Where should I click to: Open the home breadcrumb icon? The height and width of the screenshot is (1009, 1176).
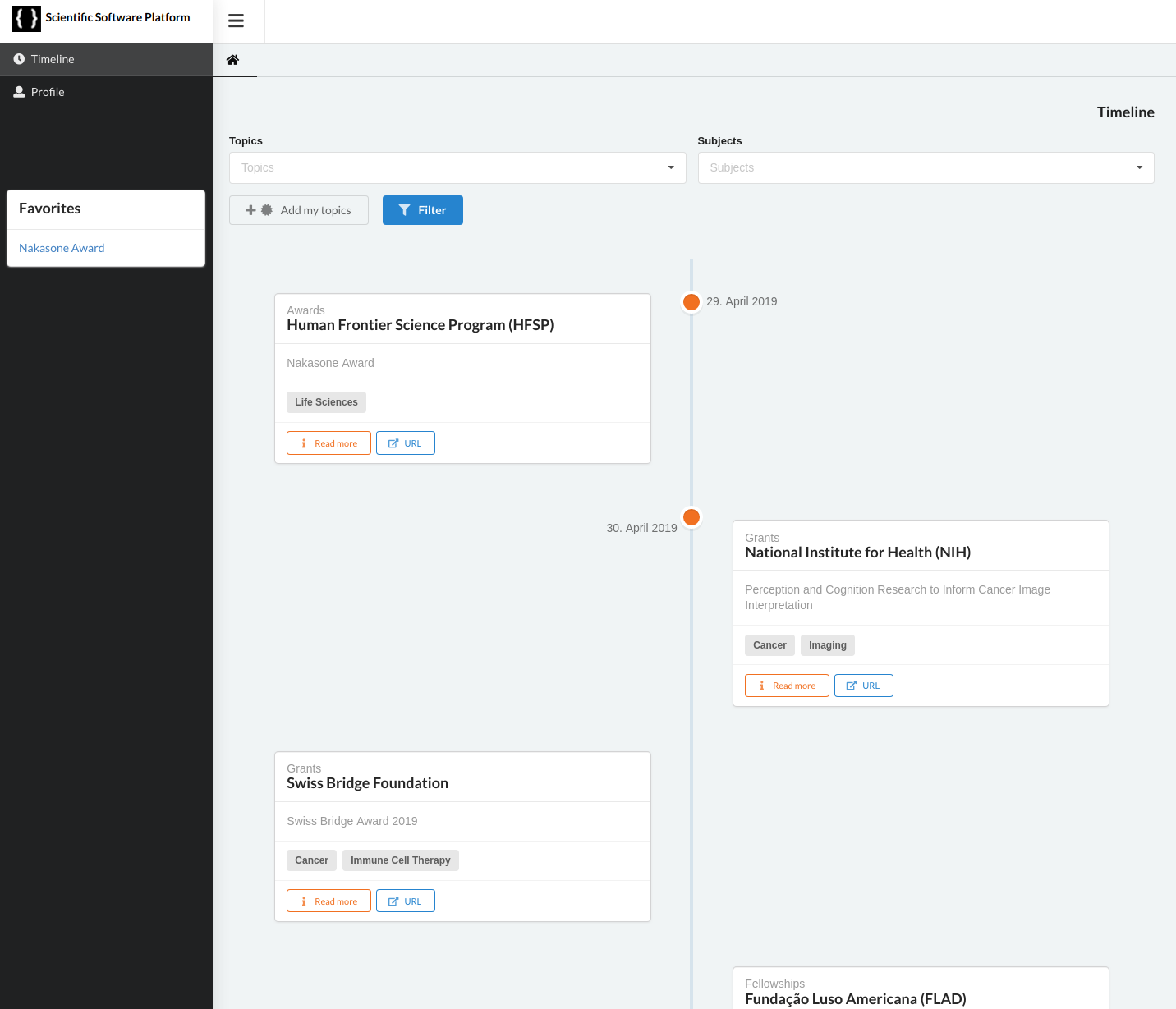tap(233, 60)
